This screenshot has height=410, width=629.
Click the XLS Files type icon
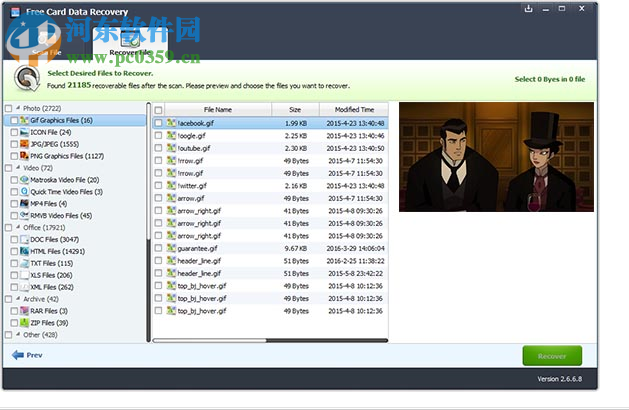coord(24,275)
